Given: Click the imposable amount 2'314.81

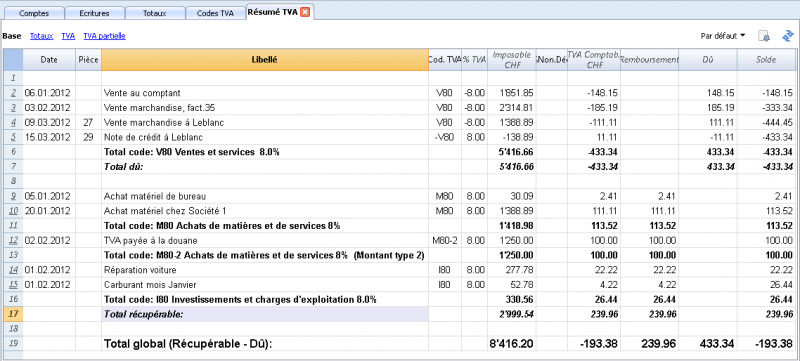Looking at the screenshot, I should point(512,108).
